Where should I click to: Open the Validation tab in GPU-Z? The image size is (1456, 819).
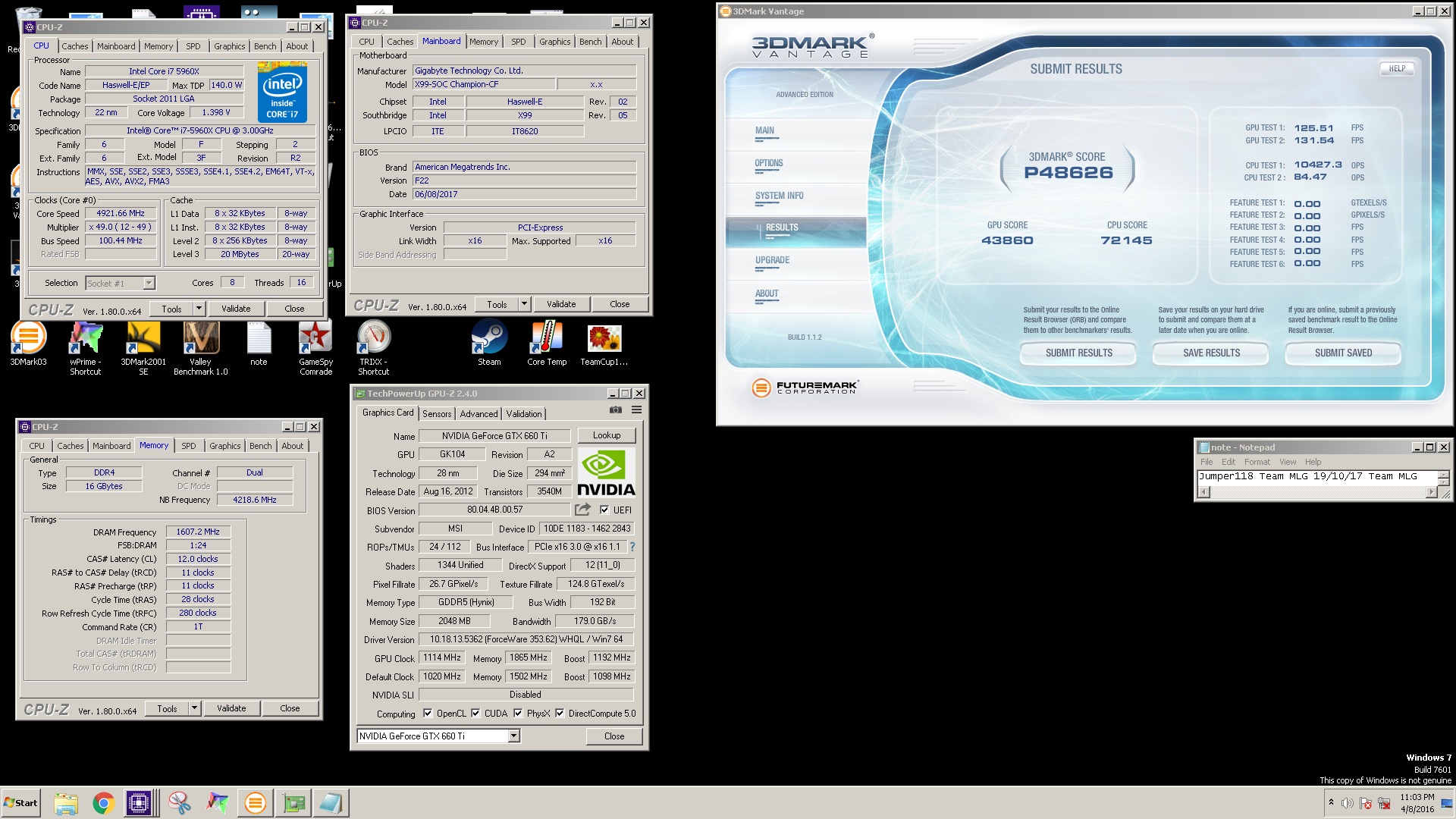pyautogui.click(x=524, y=413)
